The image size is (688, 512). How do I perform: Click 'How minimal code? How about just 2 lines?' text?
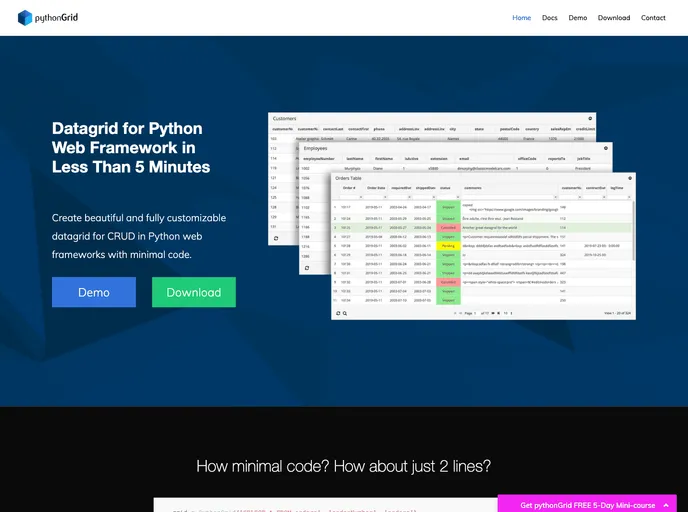pos(344,466)
